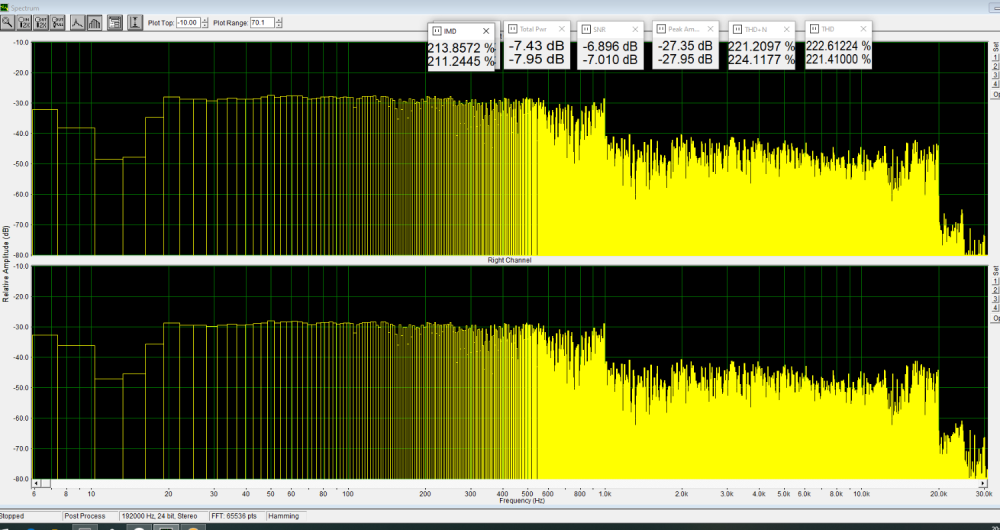Open the plot settings panel icon
Viewport: 1000px width, 530px height.
[115, 21]
